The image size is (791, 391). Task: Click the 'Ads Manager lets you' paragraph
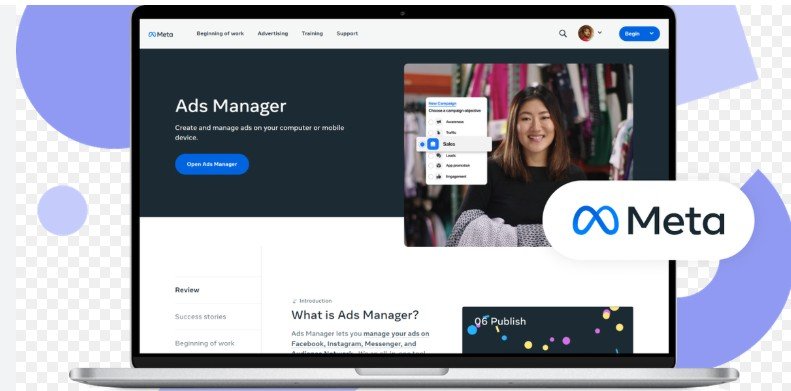[x=361, y=343]
